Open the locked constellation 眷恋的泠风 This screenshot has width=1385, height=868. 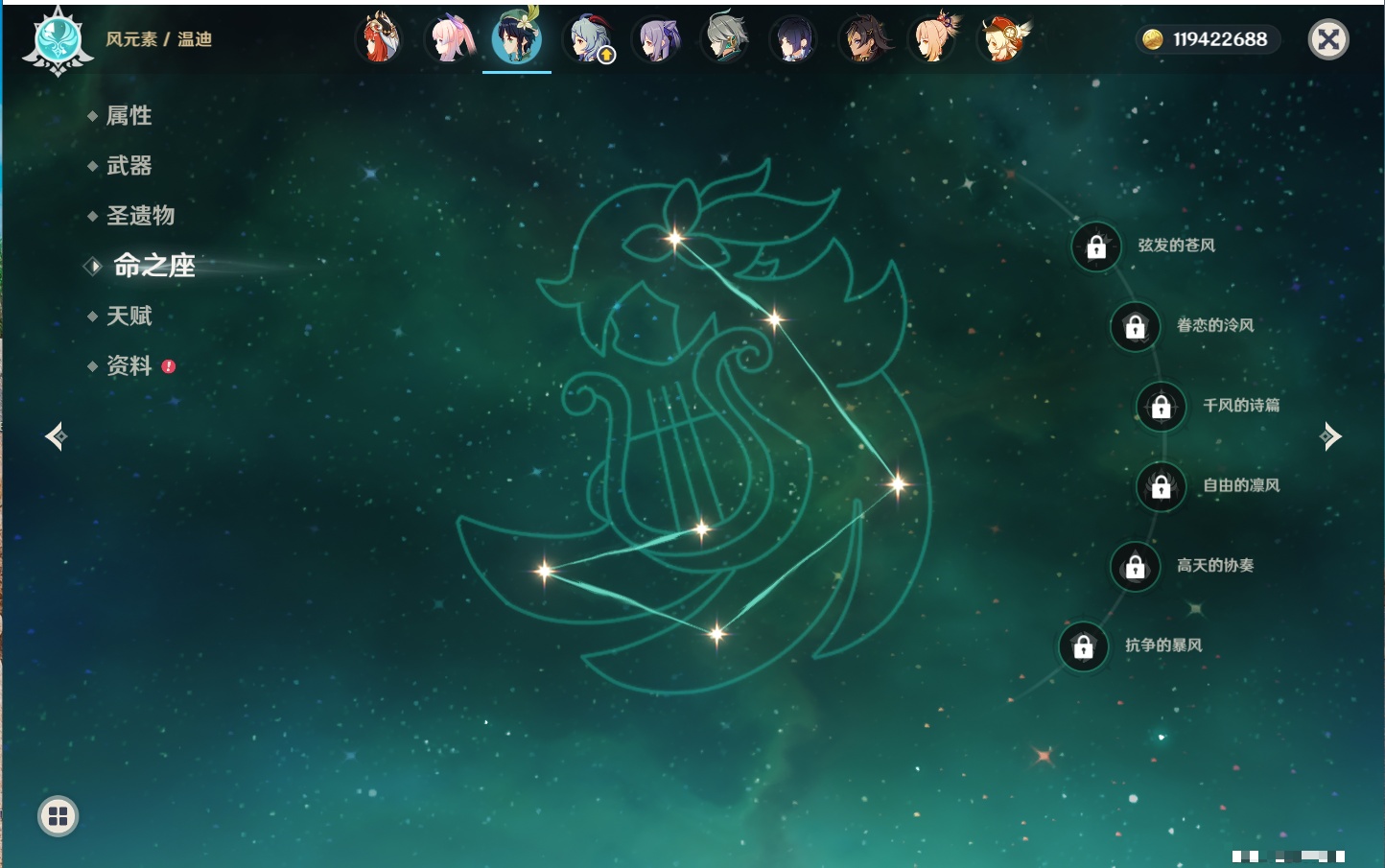pos(1136,327)
